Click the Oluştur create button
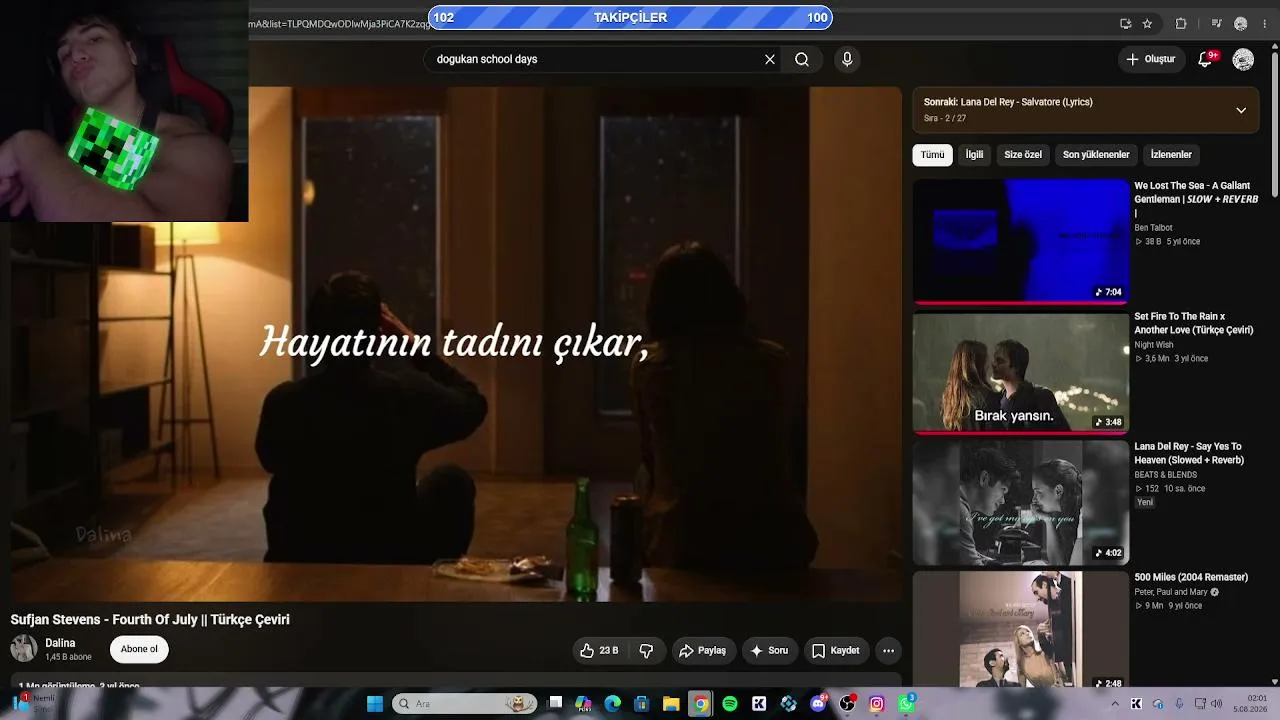Viewport: 1280px width, 720px height. (1150, 59)
